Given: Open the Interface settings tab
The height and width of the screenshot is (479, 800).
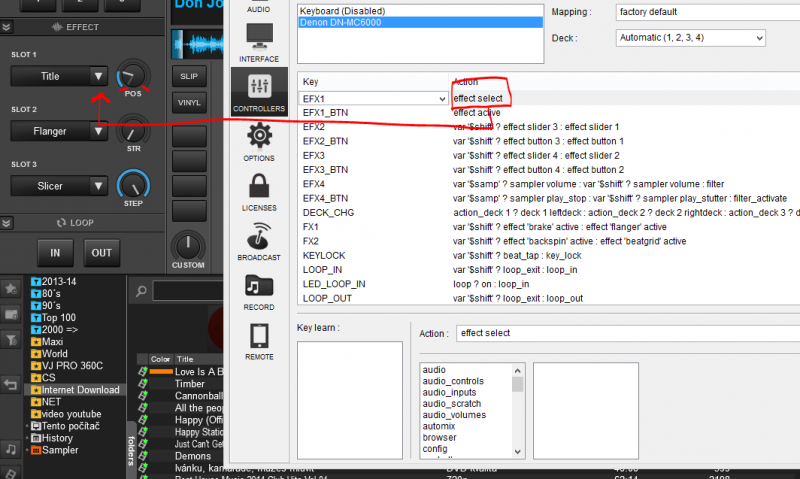Looking at the screenshot, I should coord(259,43).
